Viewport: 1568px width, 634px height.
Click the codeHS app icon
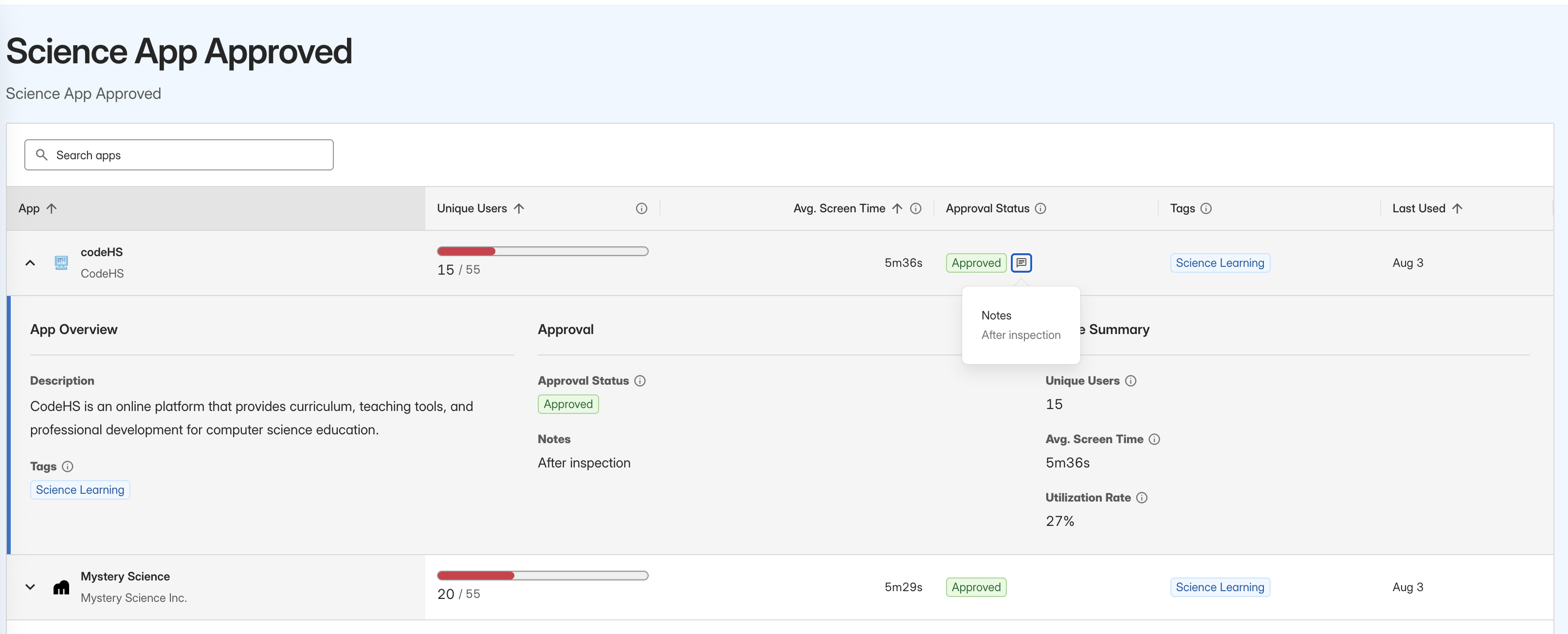coord(61,263)
